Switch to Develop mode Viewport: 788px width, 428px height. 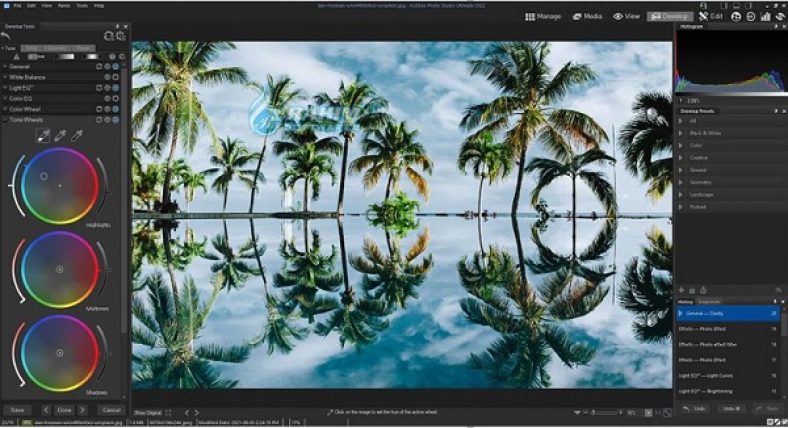(669, 17)
